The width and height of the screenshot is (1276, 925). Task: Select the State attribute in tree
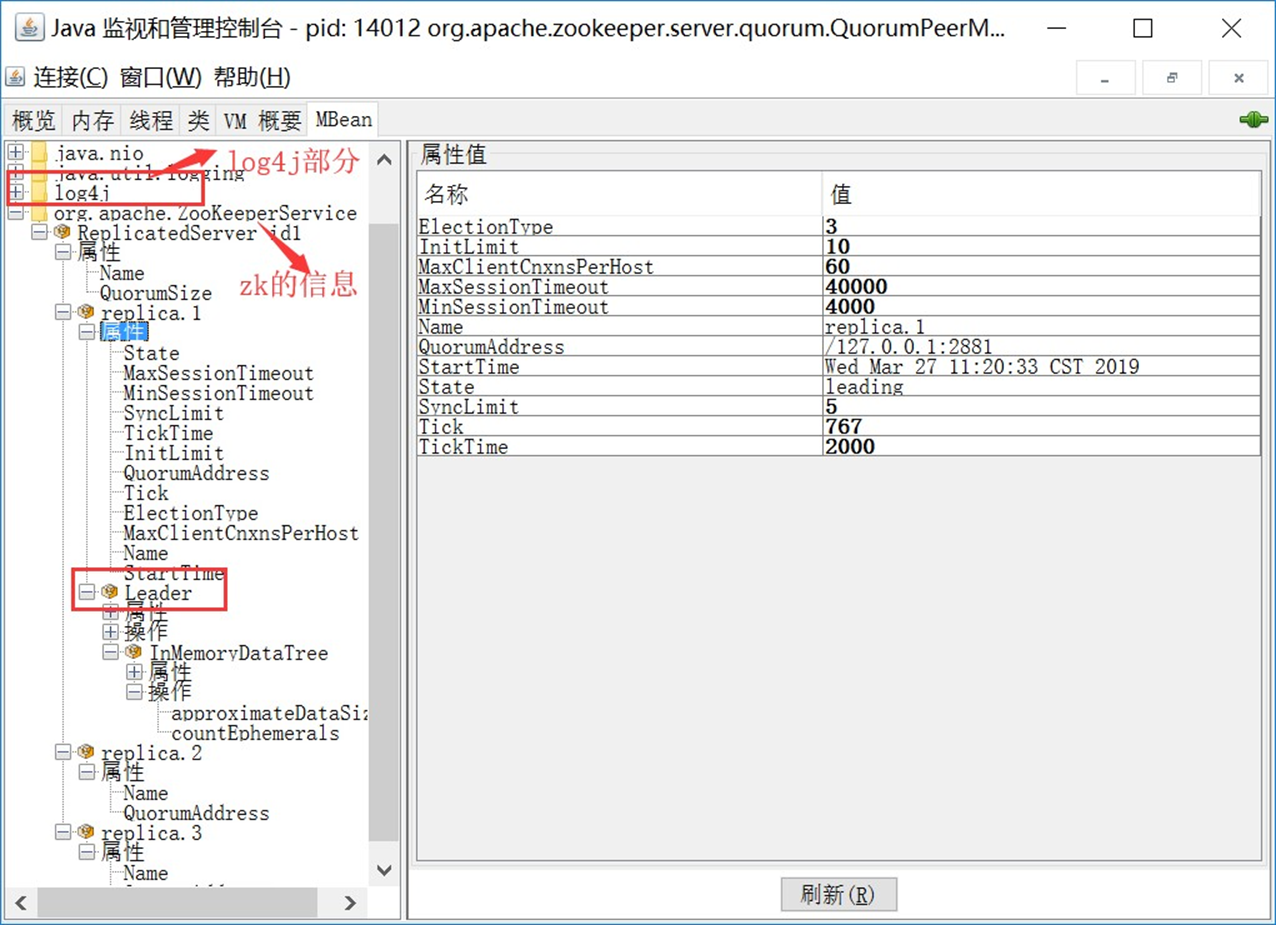(151, 353)
